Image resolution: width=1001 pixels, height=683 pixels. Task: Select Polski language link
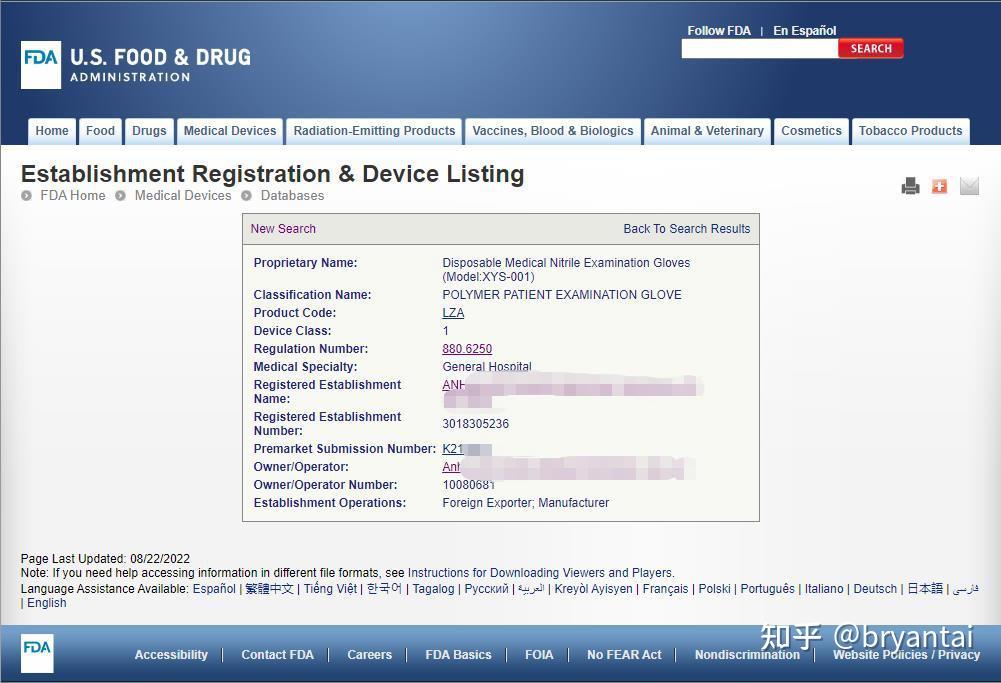click(x=714, y=589)
